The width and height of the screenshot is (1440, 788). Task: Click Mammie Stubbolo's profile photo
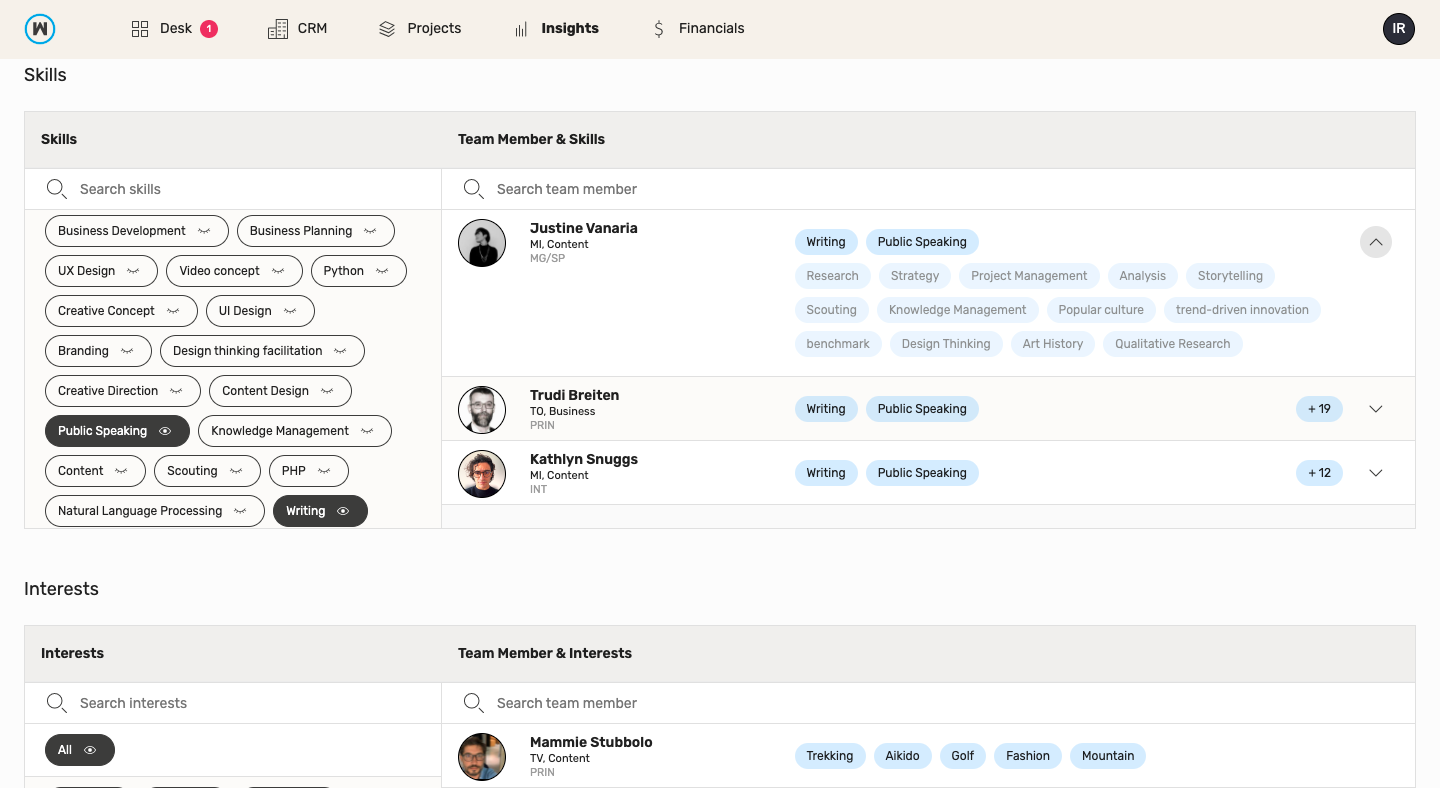[482, 757]
